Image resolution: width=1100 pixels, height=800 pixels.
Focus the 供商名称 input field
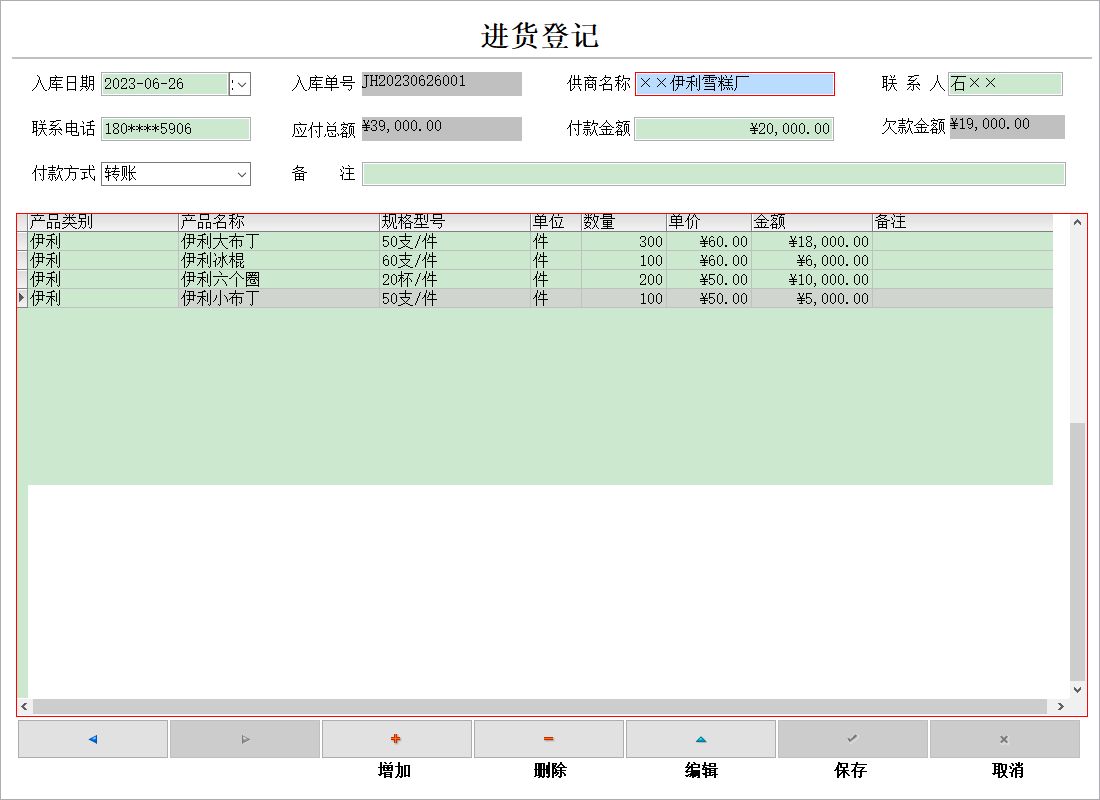tap(735, 84)
